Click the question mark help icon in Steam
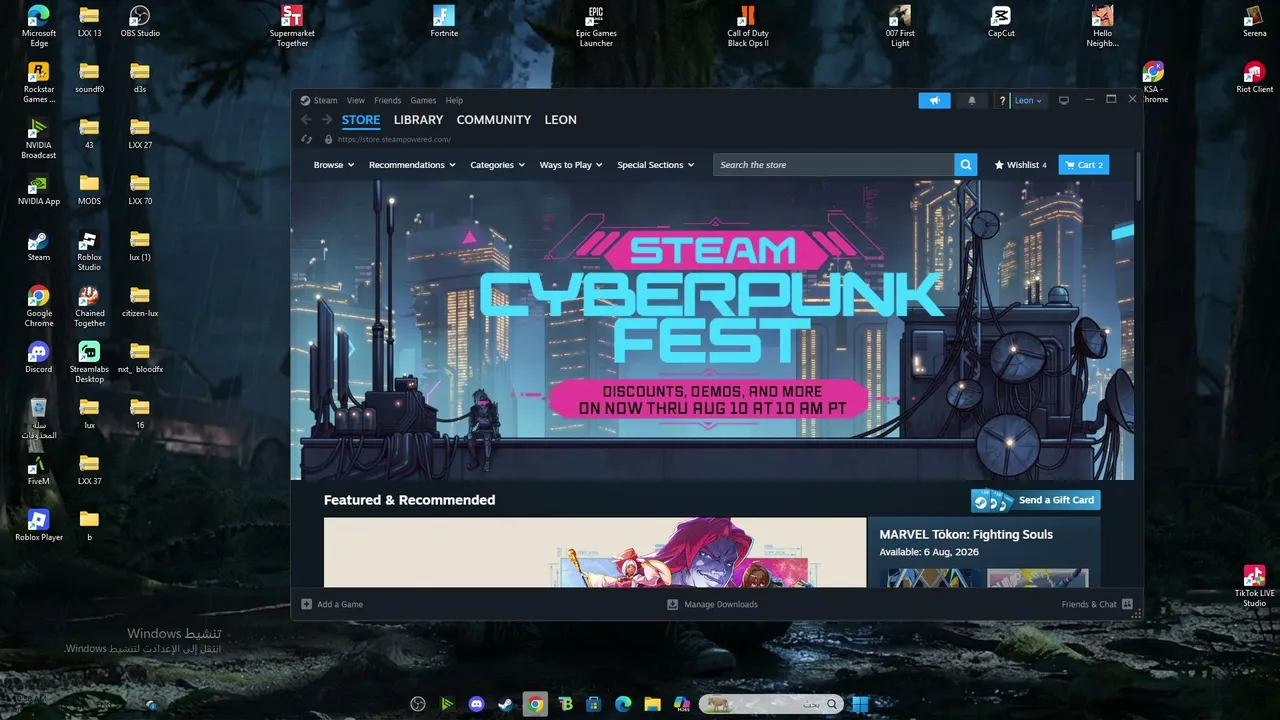Screen dimensions: 1280x720 (1002, 100)
